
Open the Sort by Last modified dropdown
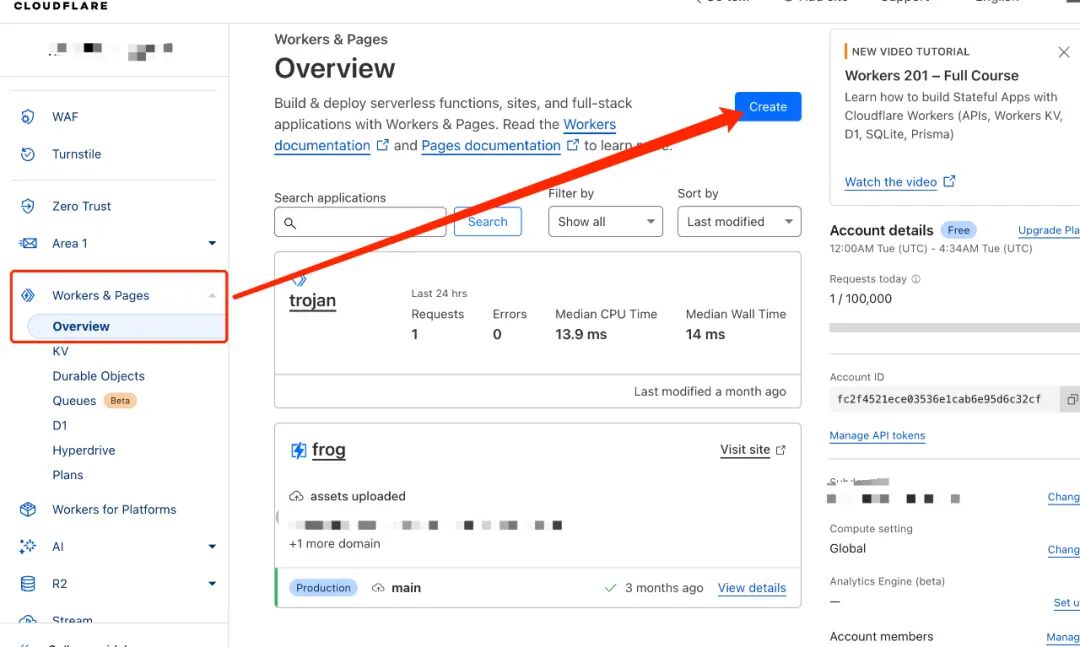pyautogui.click(x=739, y=222)
